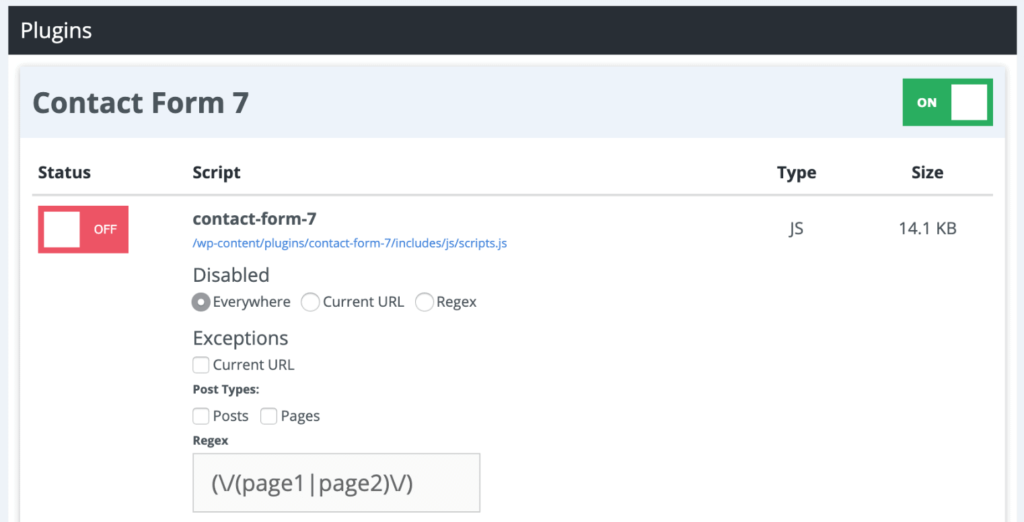
Task: Toggle the Contact Form 7 ON switch
Action: (x=947, y=103)
